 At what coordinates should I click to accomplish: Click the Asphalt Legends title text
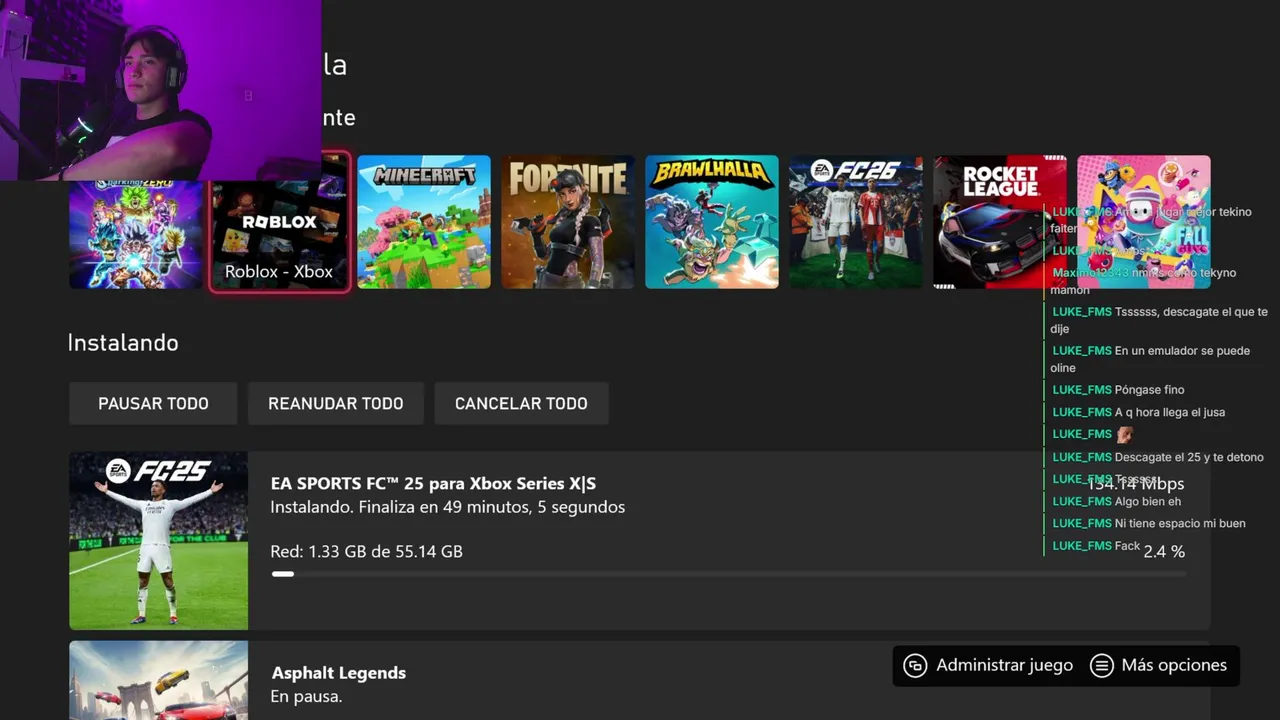tap(339, 673)
